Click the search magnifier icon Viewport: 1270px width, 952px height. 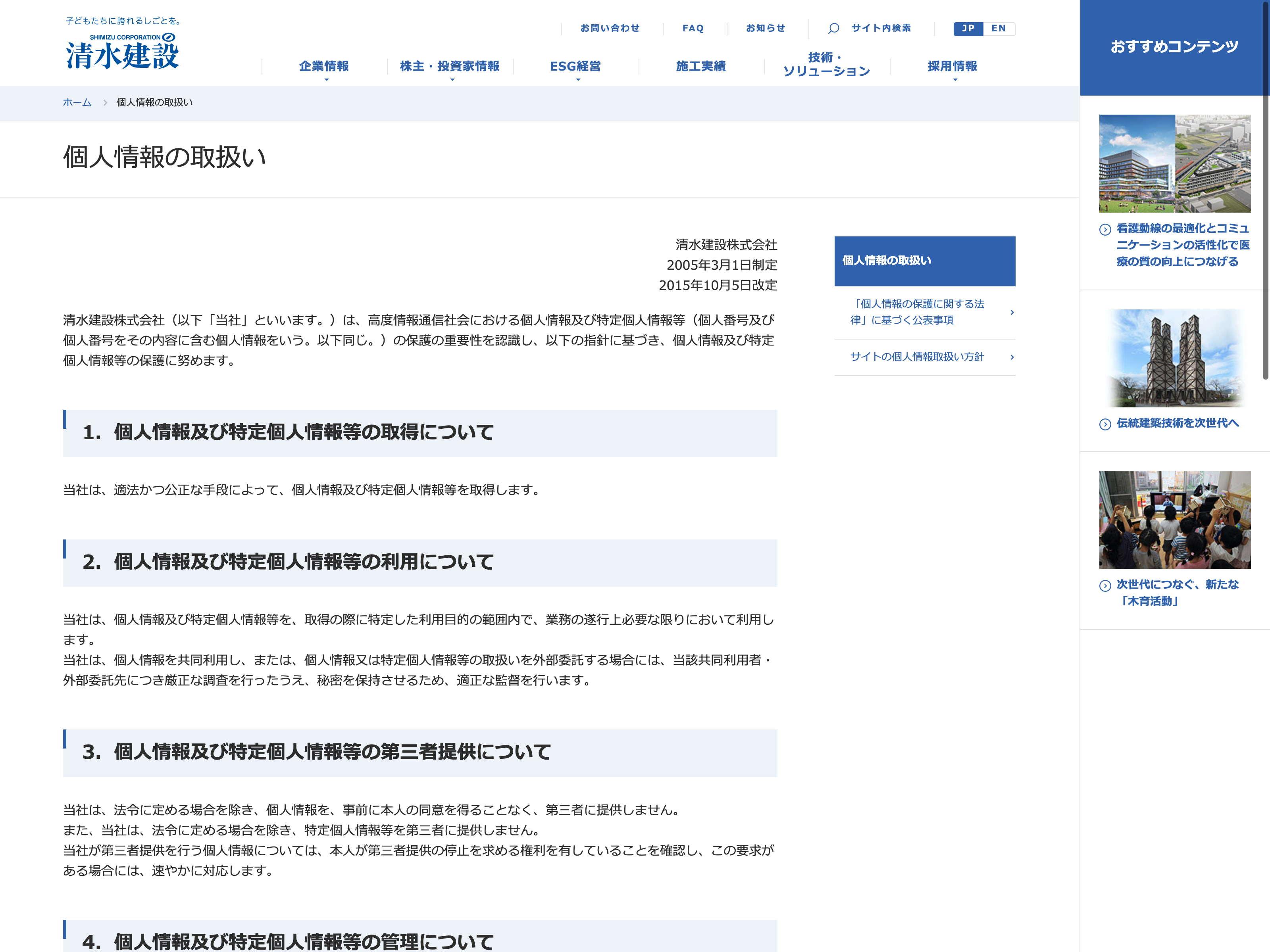pos(834,28)
